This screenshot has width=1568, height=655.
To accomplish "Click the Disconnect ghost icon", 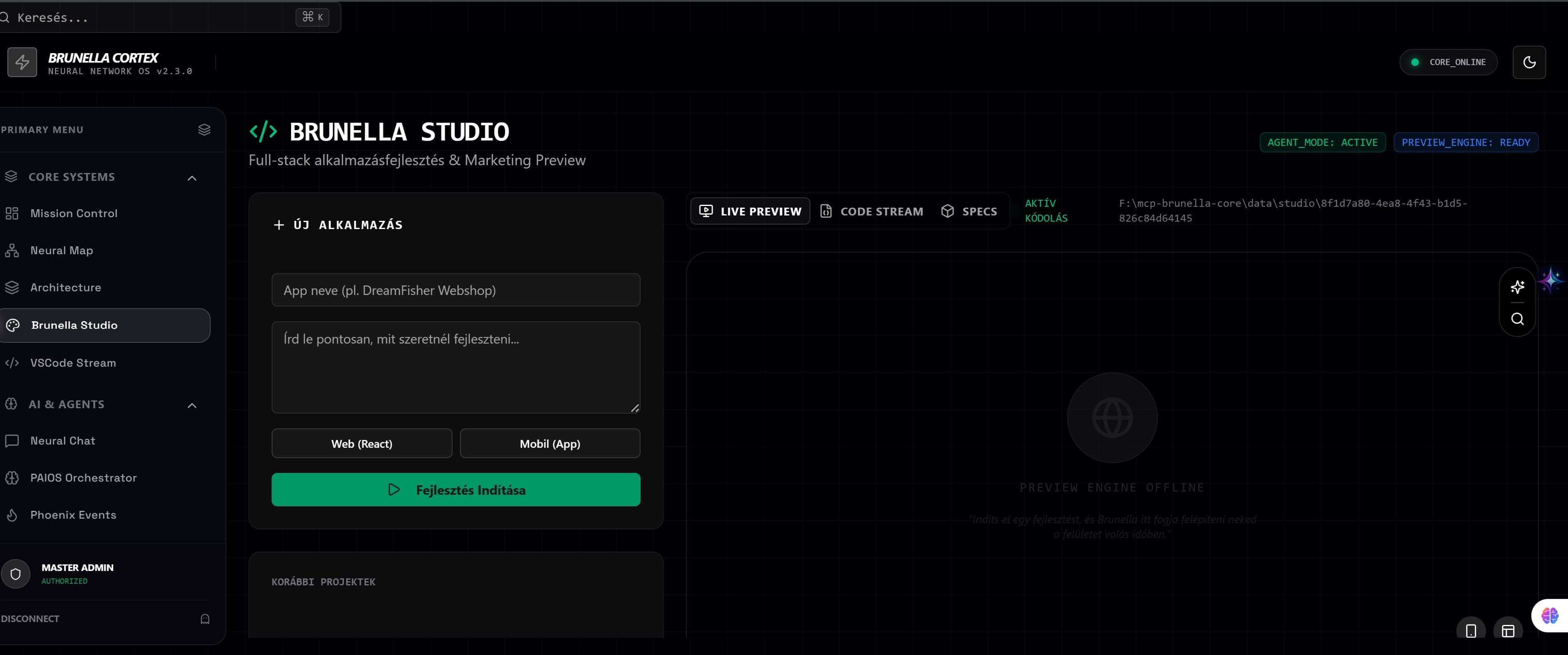I will pyautogui.click(x=204, y=618).
